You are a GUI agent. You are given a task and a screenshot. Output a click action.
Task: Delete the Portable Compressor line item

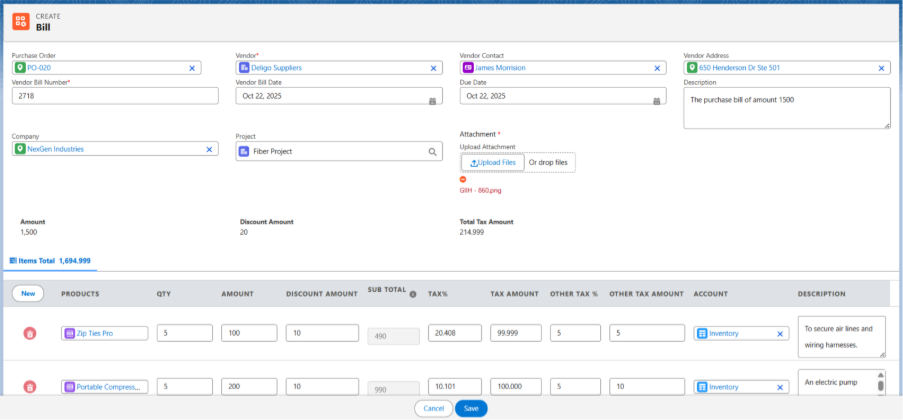[x=30, y=387]
